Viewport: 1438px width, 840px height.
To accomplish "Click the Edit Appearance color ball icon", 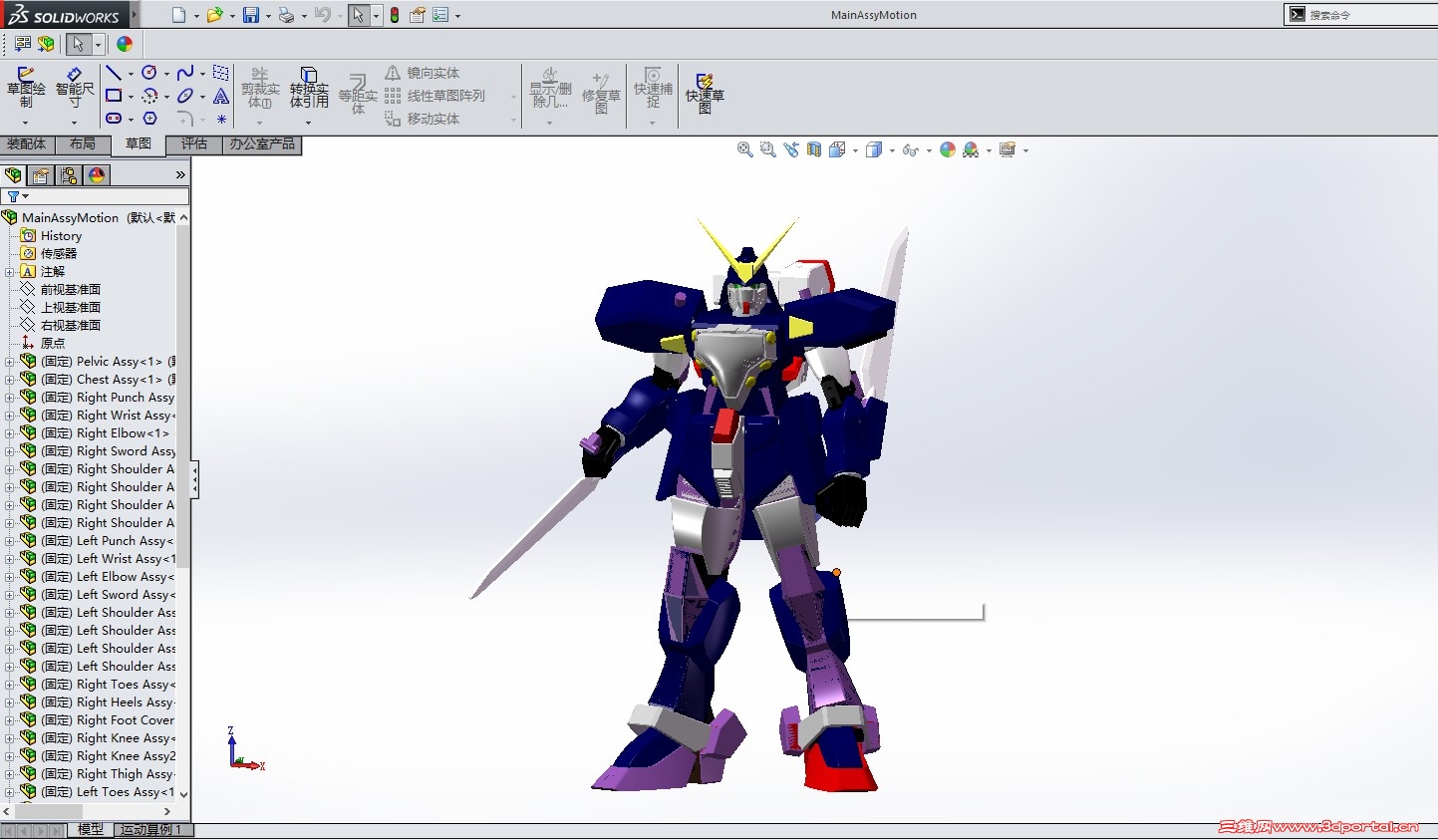I will (948, 149).
